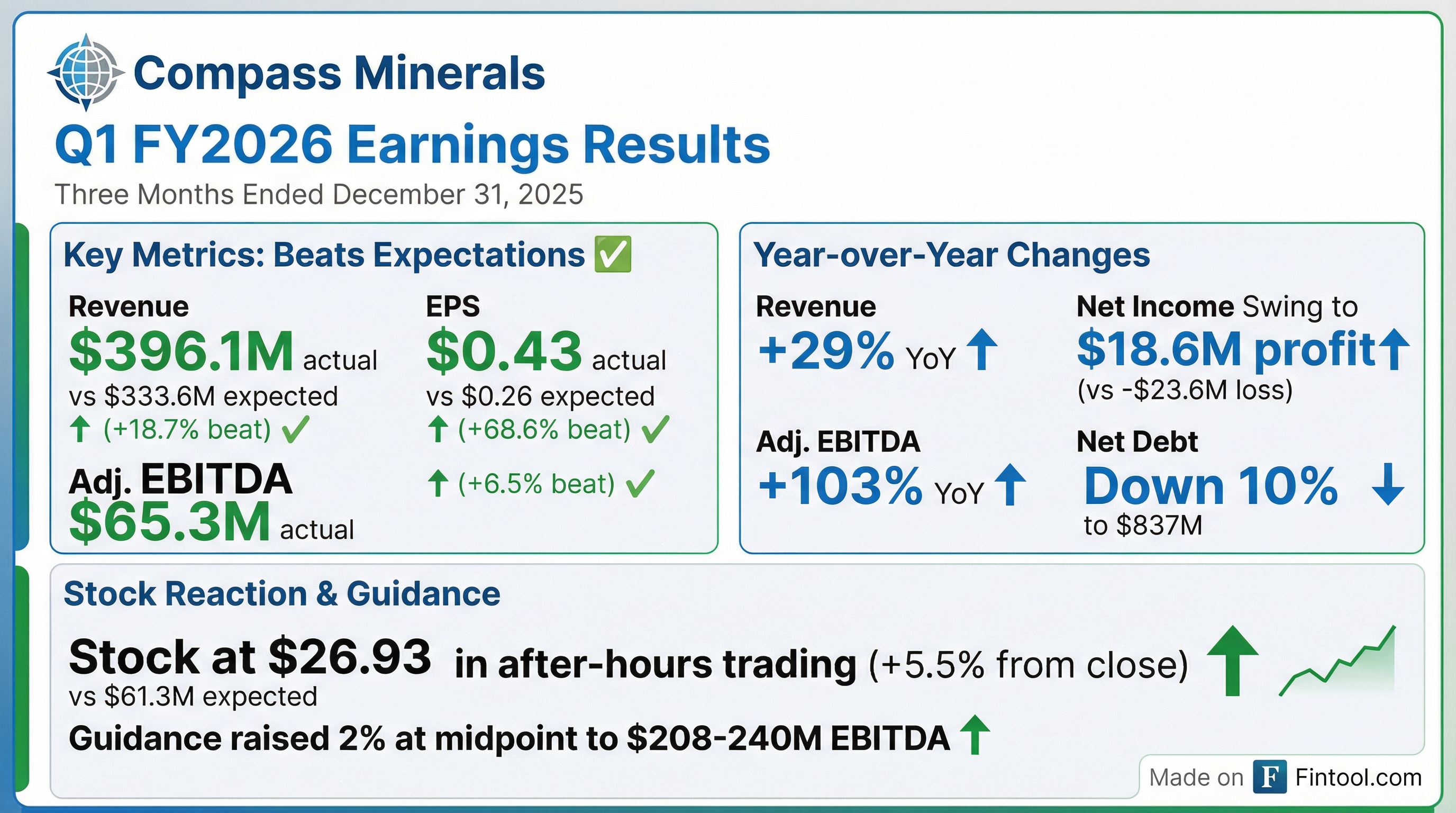Image resolution: width=1456 pixels, height=813 pixels.
Task: Click the Compass Minerals globe logo
Action: (x=85, y=72)
